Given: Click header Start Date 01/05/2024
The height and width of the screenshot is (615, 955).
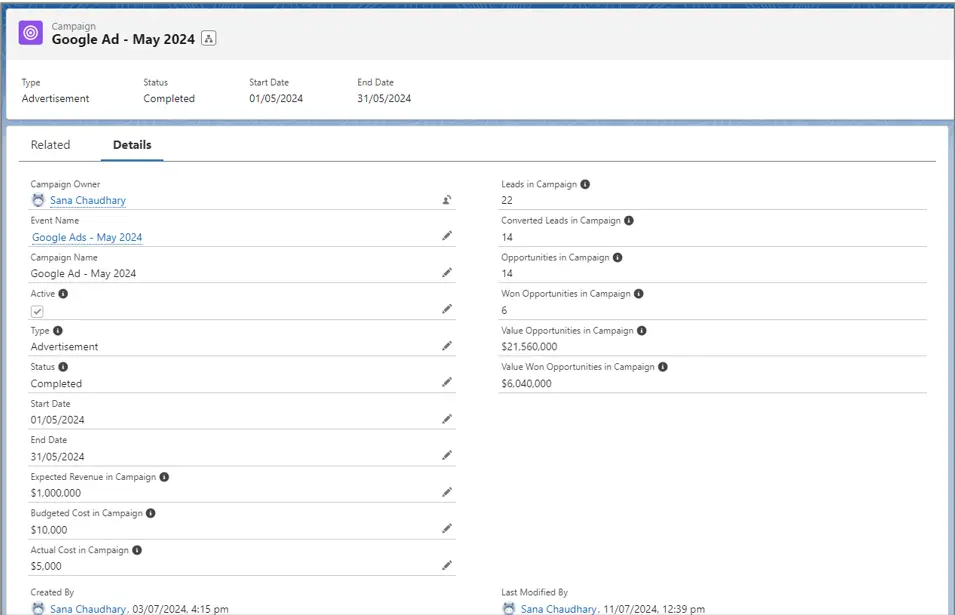Looking at the screenshot, I should [276, 99].
